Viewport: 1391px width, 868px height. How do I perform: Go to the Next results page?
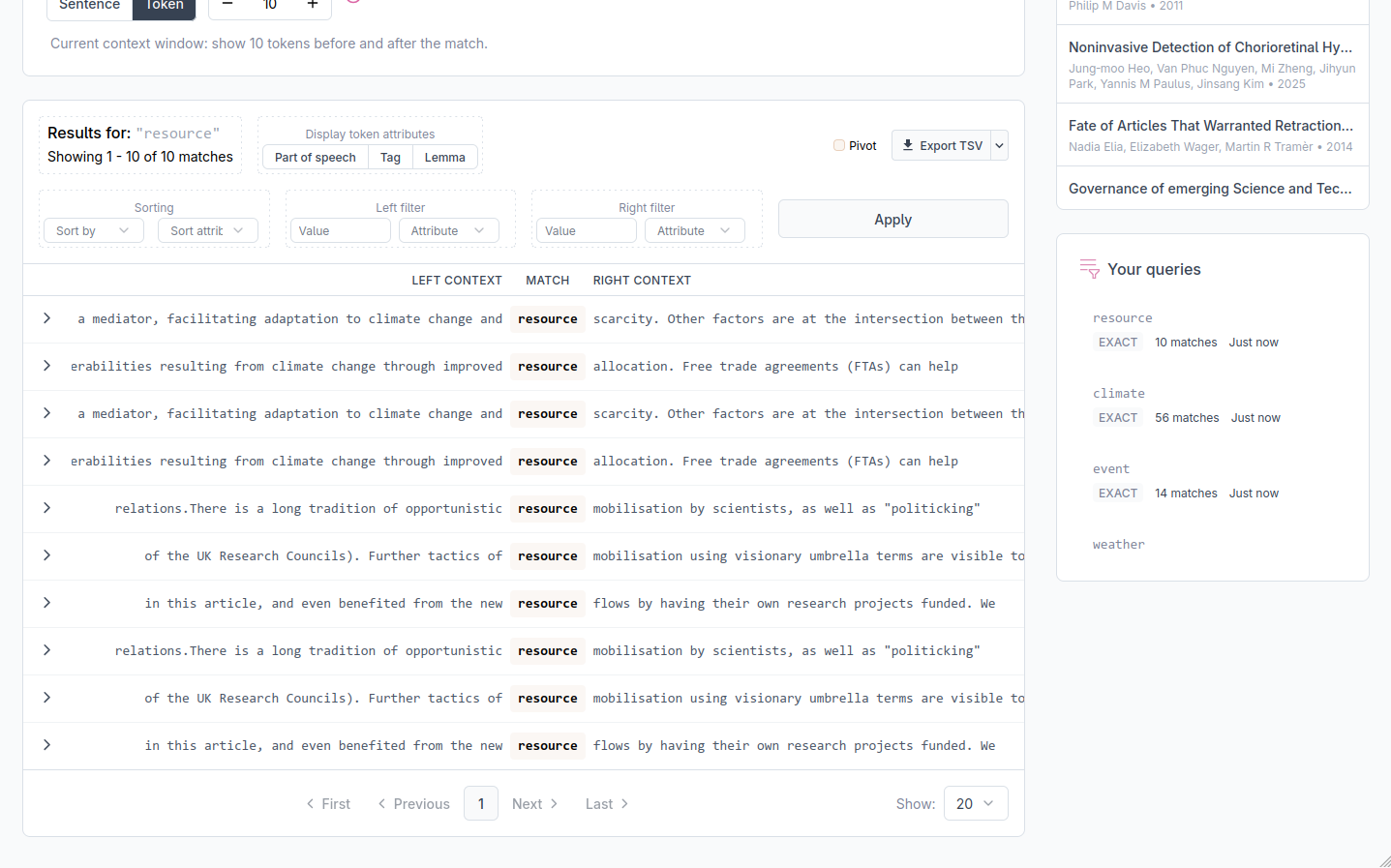(534, 804)
